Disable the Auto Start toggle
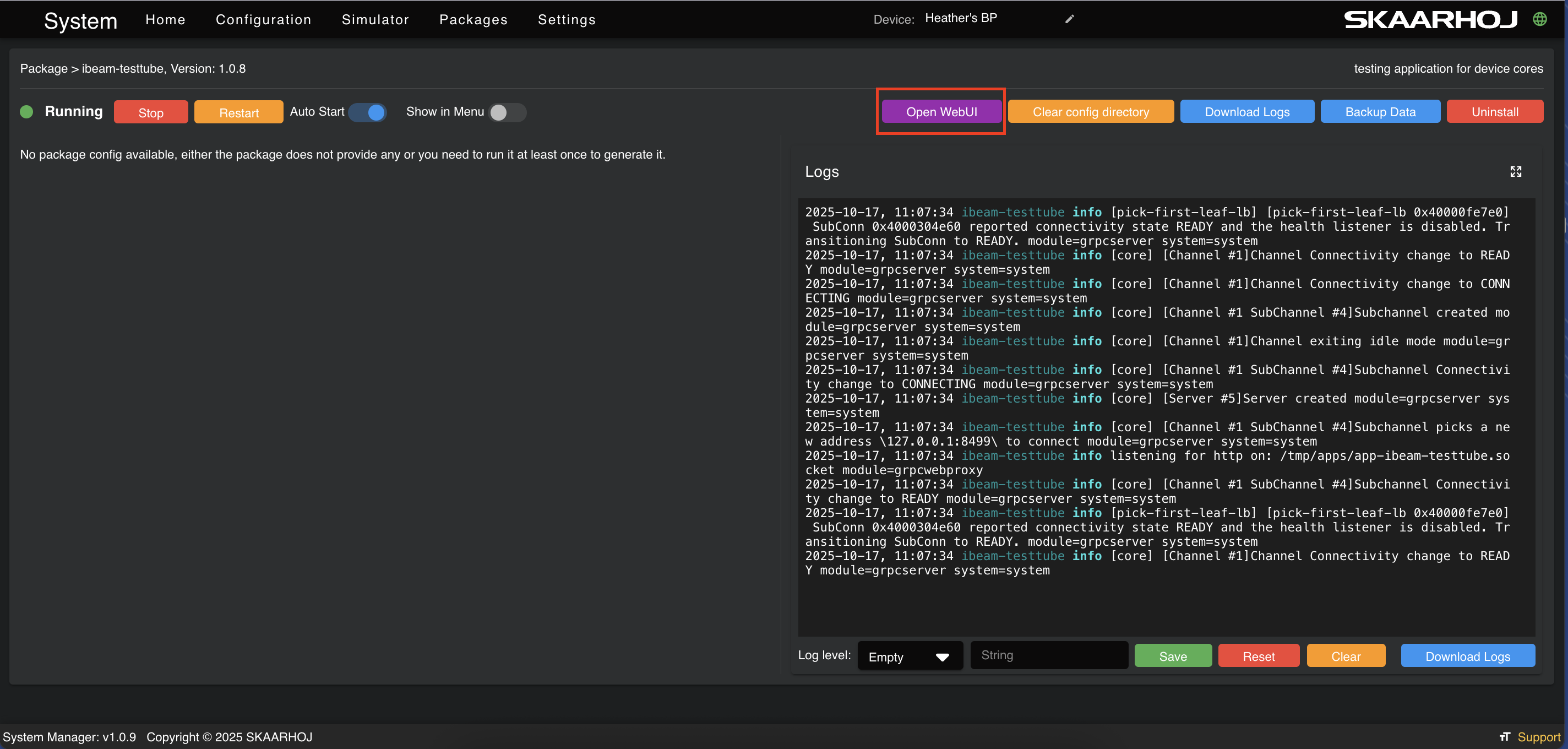 point(368,112)
